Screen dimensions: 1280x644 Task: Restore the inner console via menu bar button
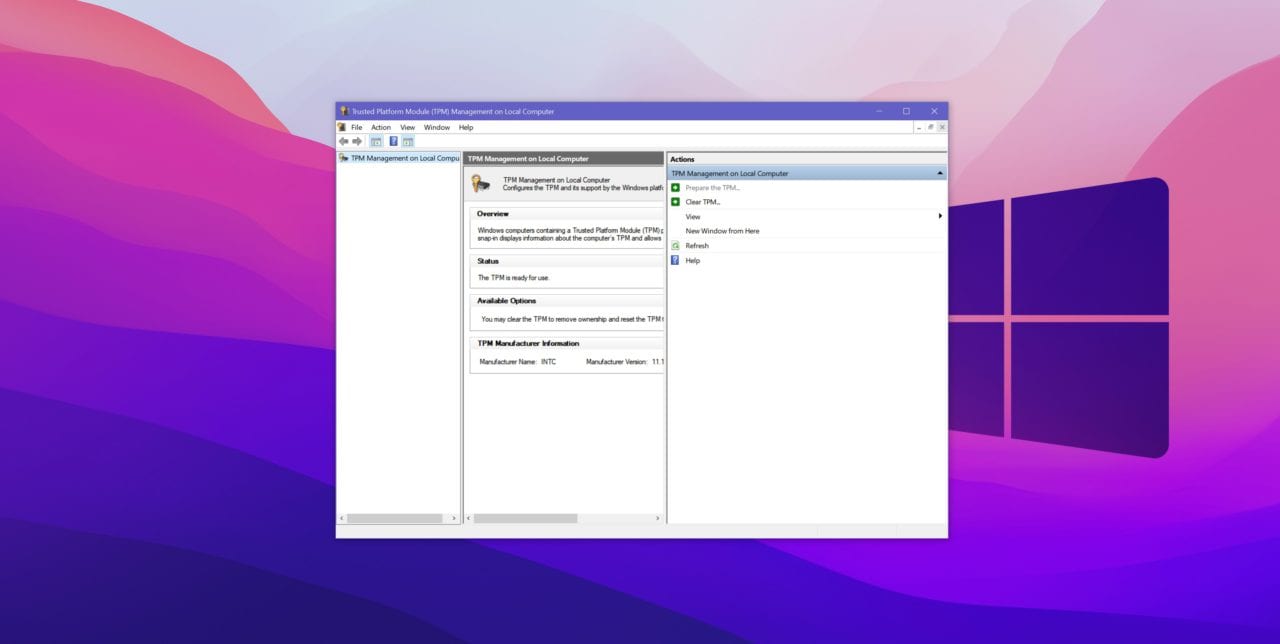(x=930, y=127)
